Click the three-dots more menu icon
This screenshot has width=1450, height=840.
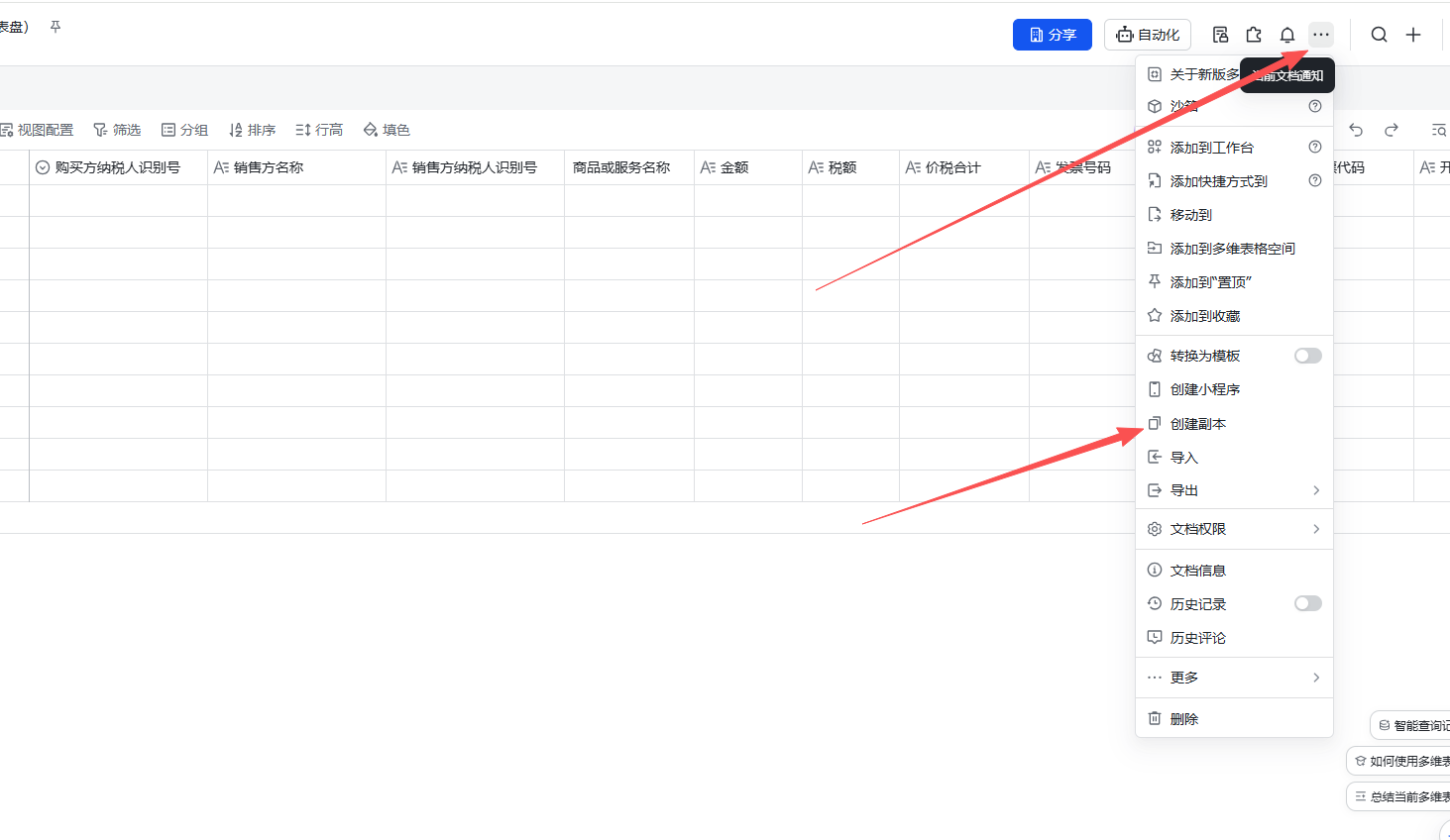pos(1321,35)
